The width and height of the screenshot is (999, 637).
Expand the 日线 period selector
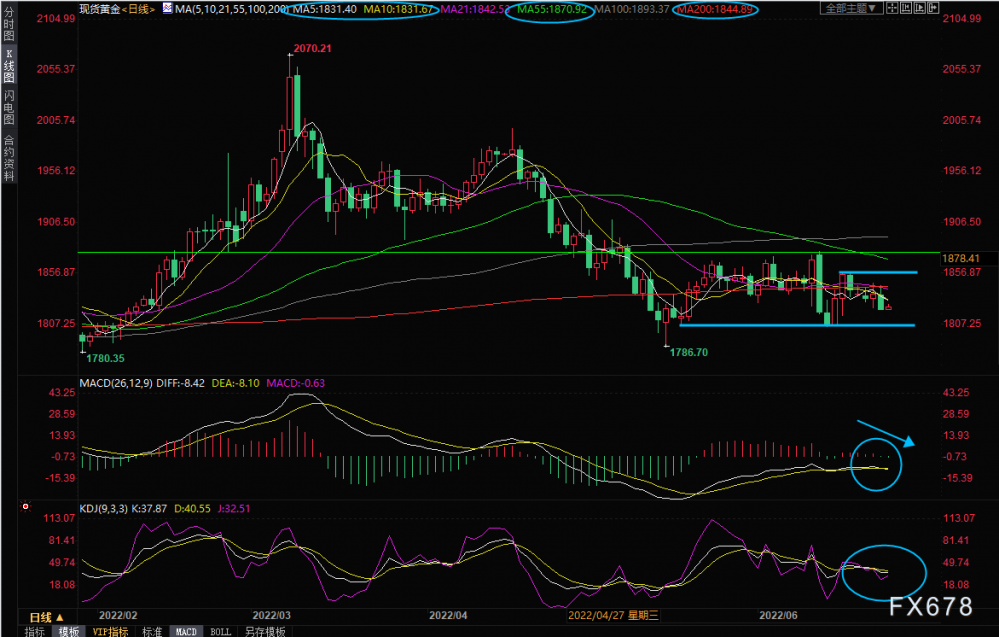47,617
